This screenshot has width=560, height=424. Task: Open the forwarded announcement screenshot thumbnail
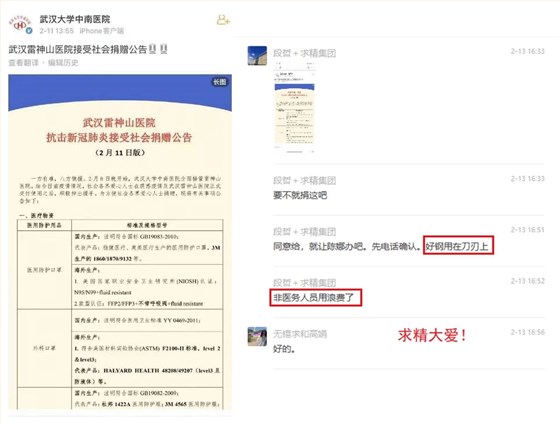click(x=294, y=108)
